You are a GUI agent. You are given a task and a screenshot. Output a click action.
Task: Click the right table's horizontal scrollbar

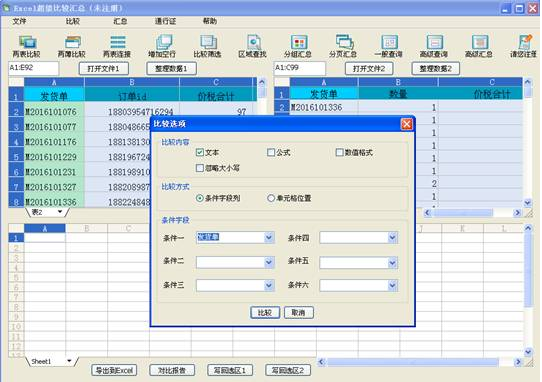point(472,213)
